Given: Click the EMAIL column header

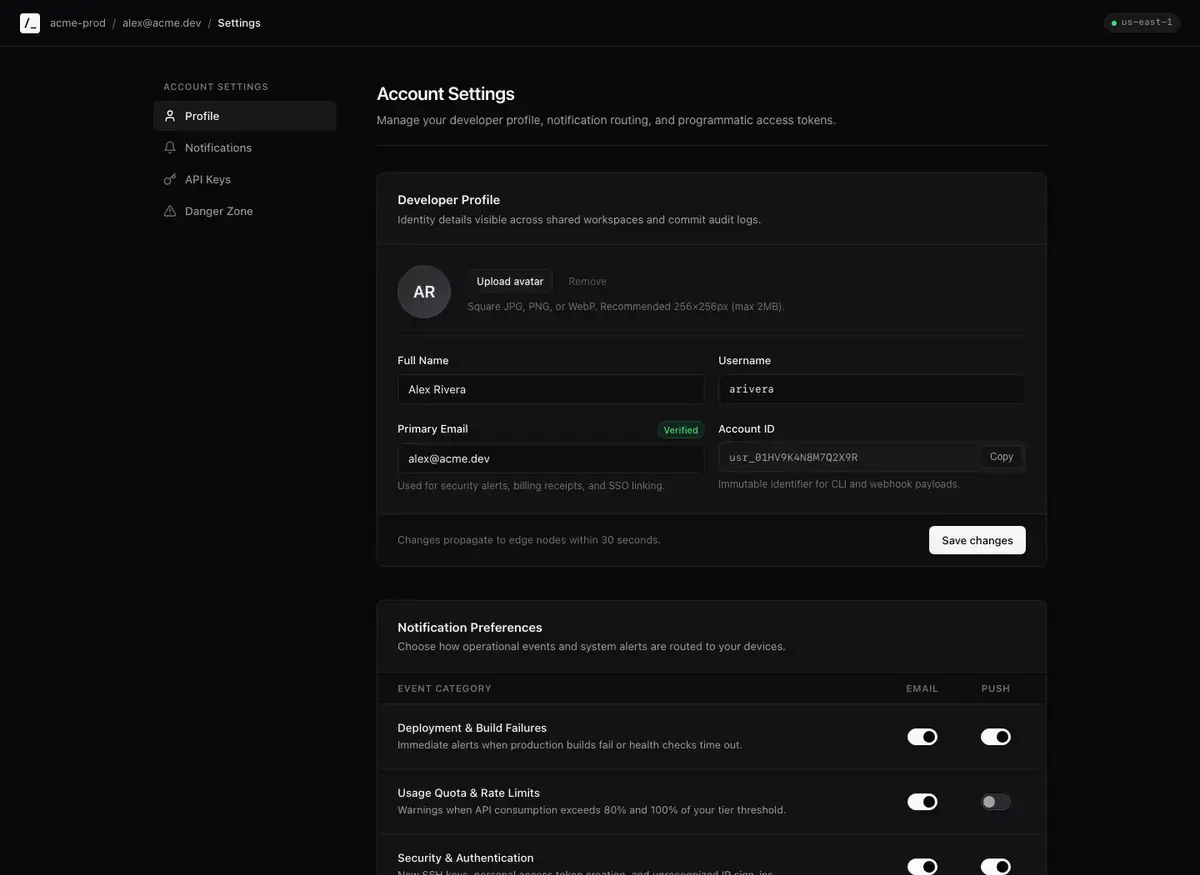Looking at the screenshot, I should pos(922,689).
